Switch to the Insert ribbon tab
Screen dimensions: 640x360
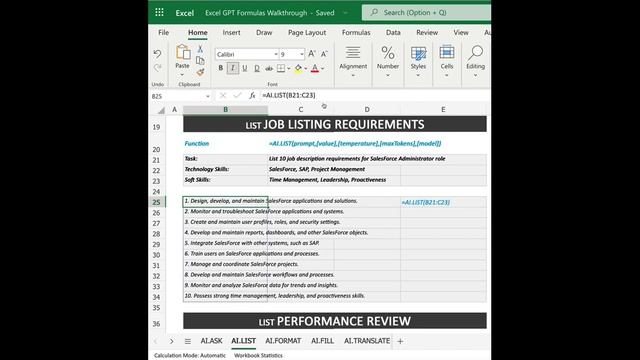click(231, 32)
